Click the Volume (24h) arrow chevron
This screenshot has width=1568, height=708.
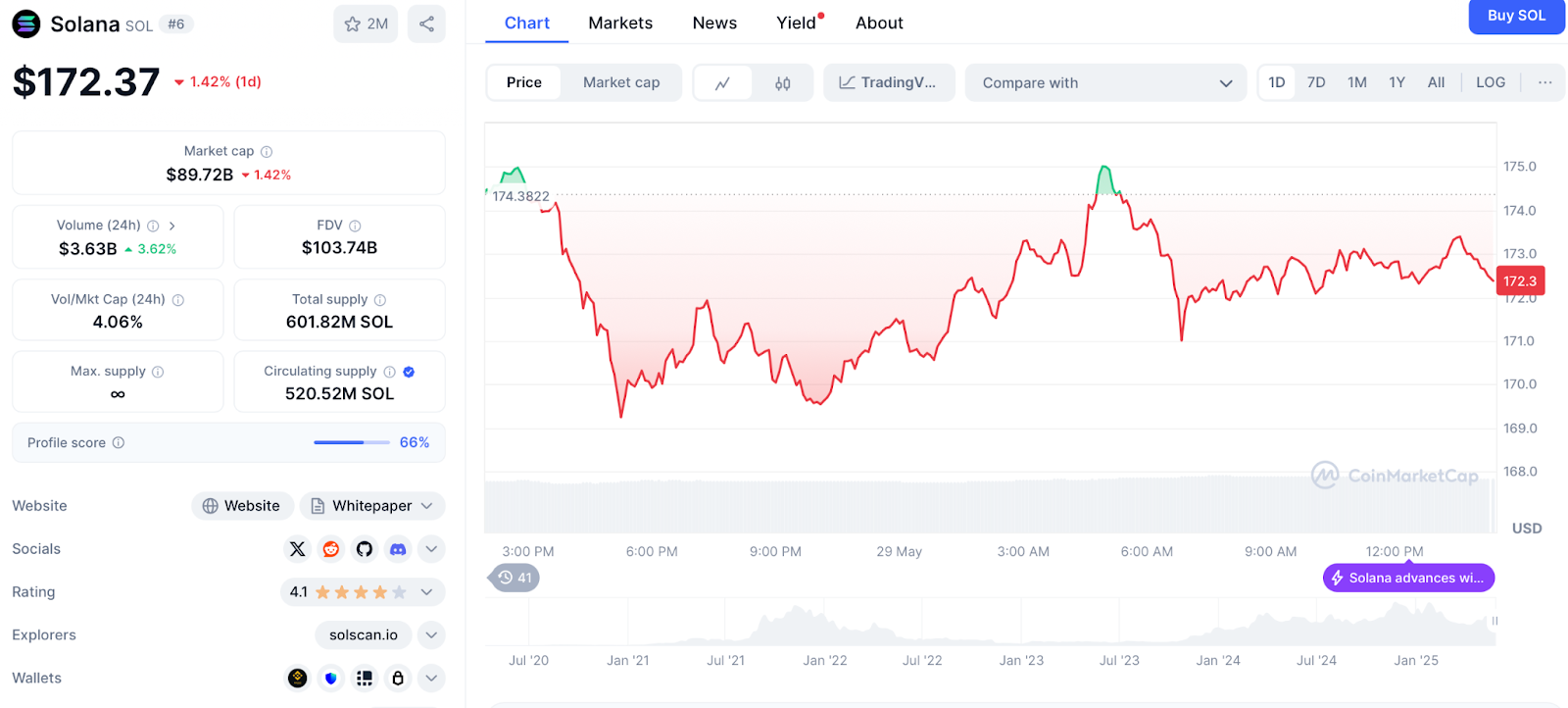tap(172, 226)
